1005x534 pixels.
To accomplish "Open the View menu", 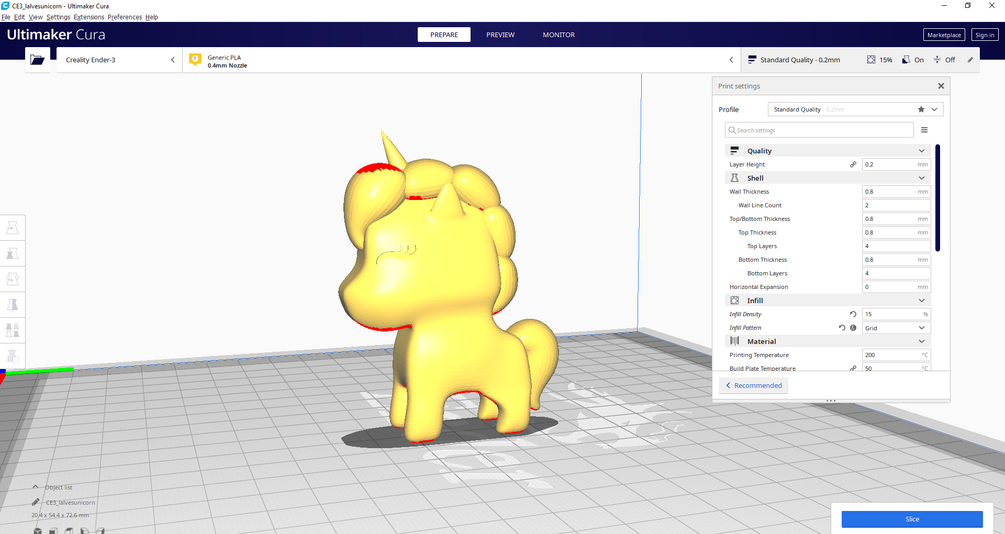I will pos(36,17).
